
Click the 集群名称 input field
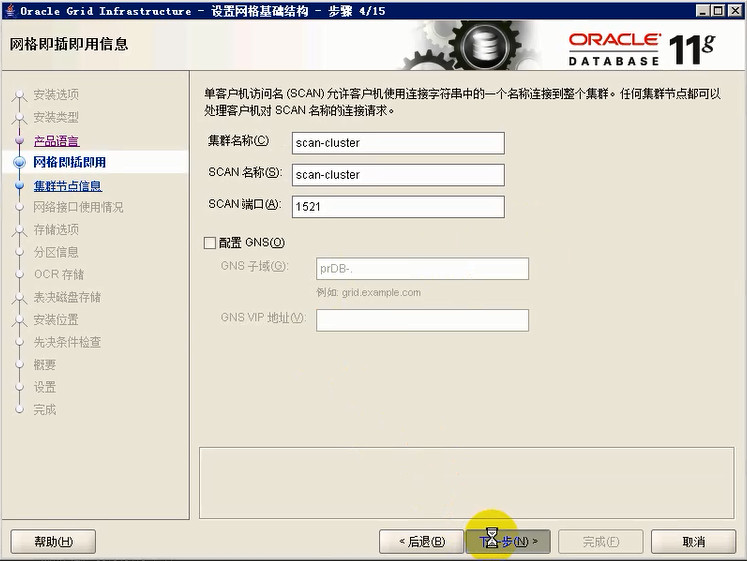click(x=398, y=143)
